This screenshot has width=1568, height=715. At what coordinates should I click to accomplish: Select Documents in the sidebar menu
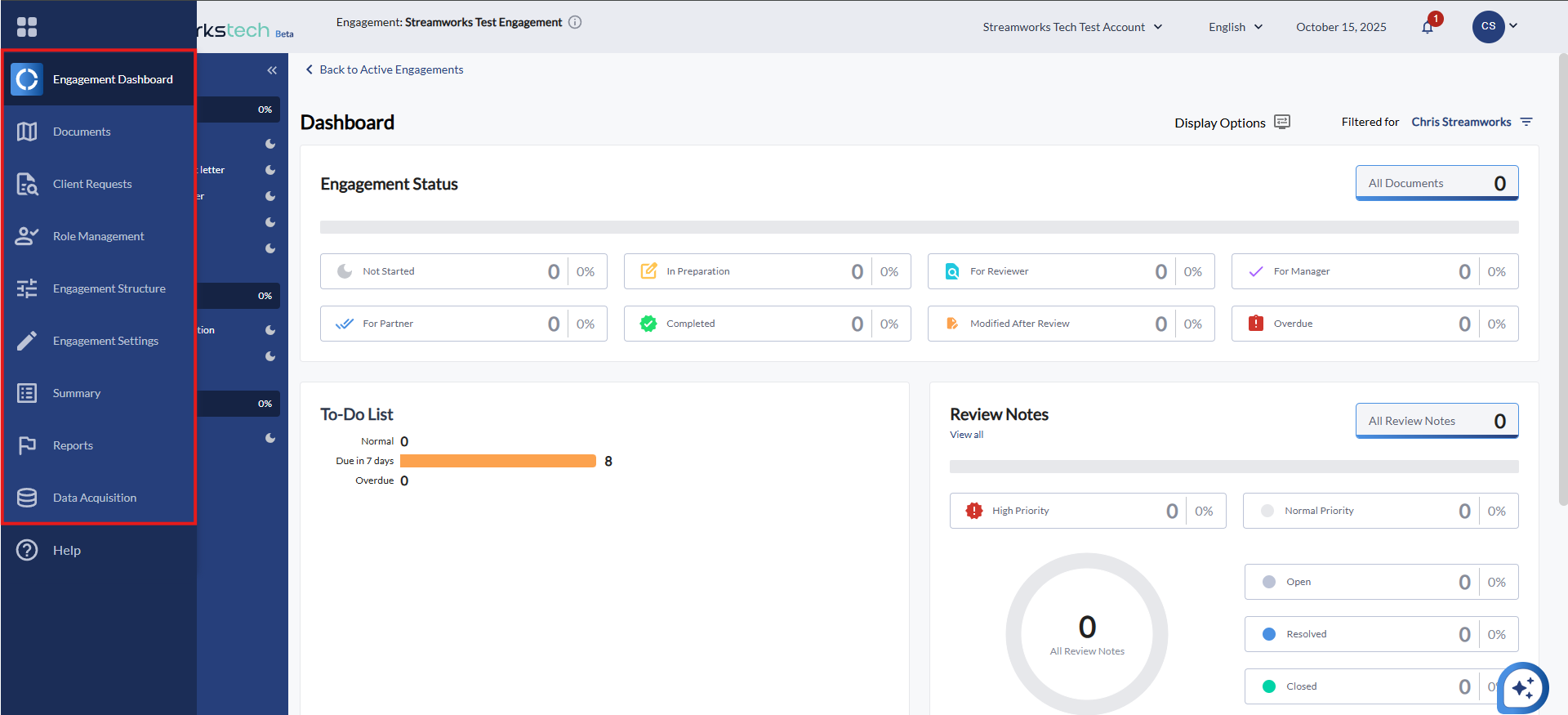click(82, 132)
